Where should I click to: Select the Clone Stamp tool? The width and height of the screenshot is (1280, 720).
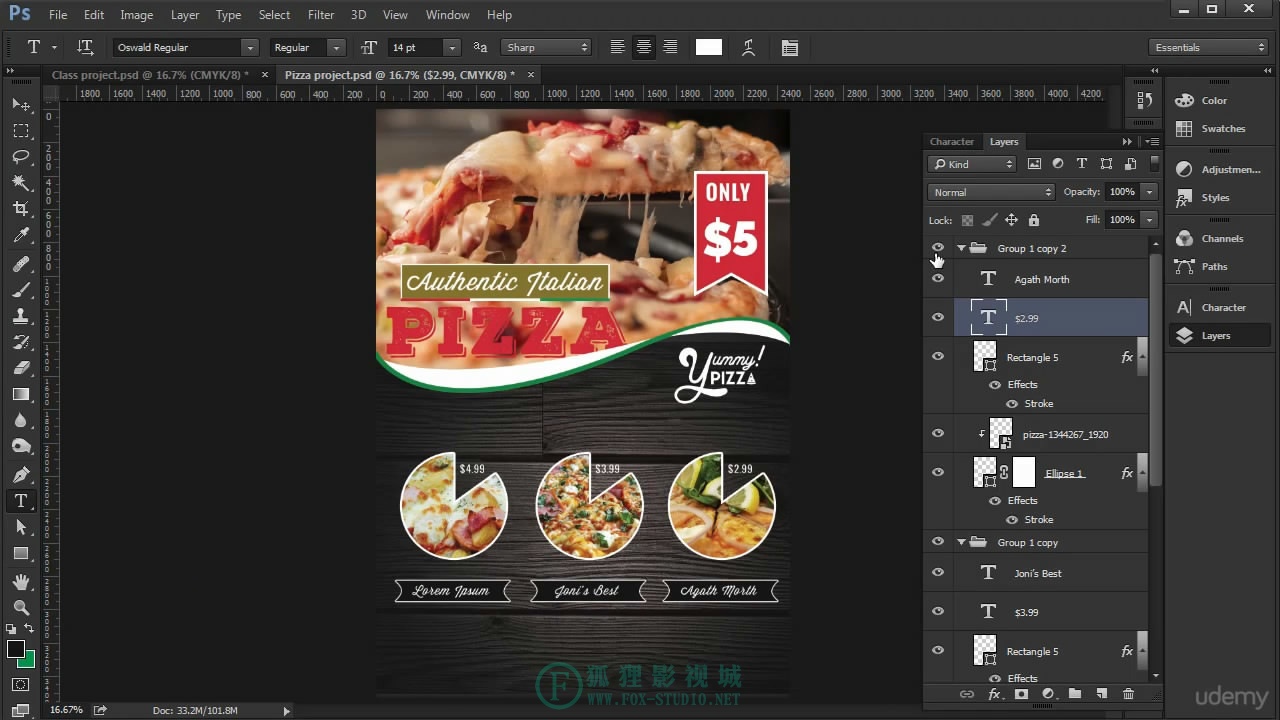tap(21, 316)
